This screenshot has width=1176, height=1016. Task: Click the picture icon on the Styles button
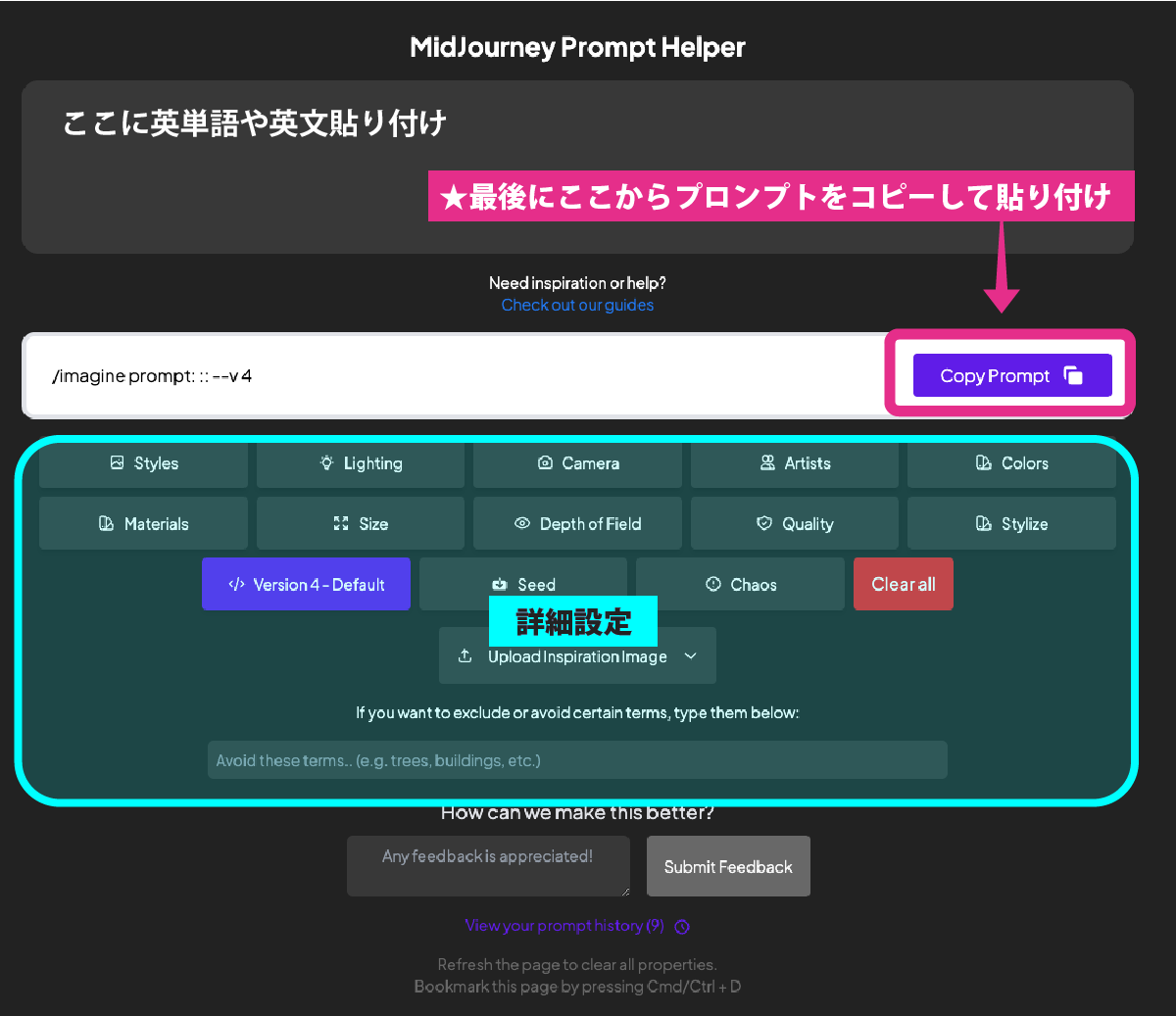tap(117, 462)
